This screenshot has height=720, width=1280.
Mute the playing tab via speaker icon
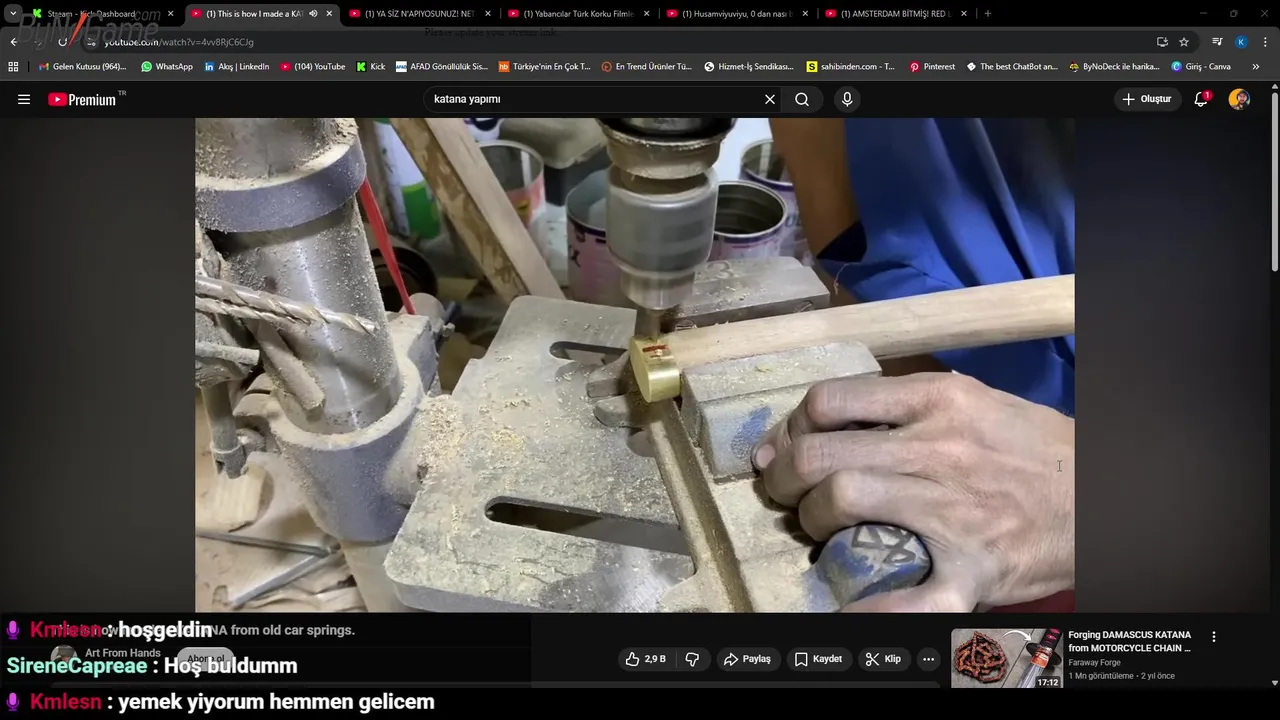[x=313, y=14]
